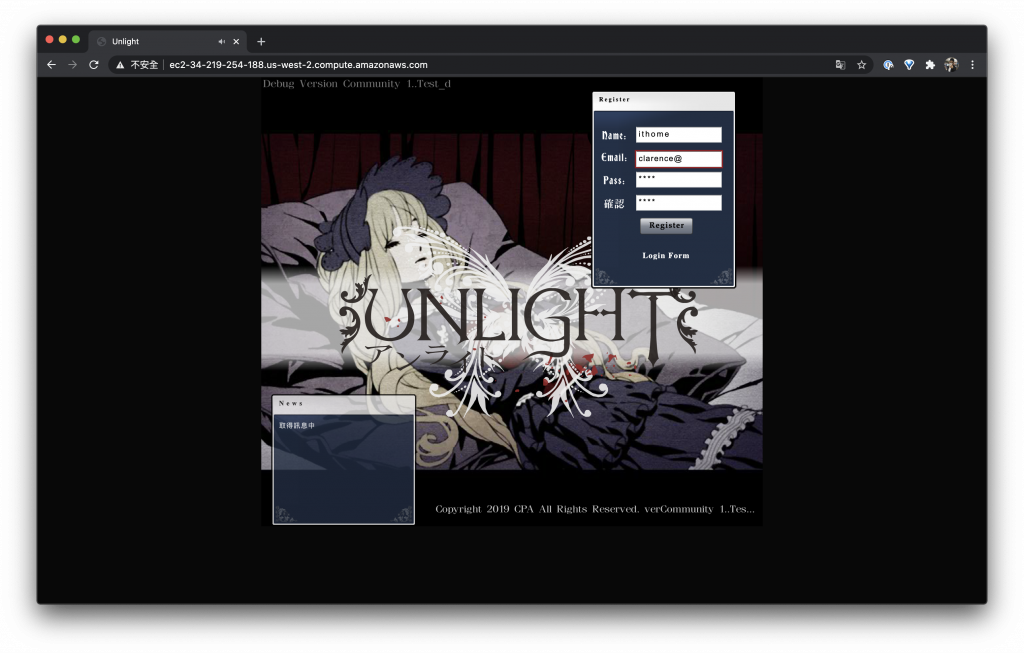1024x653 pixels.
Task: Open a new browser tab
Action: [261, 41]
